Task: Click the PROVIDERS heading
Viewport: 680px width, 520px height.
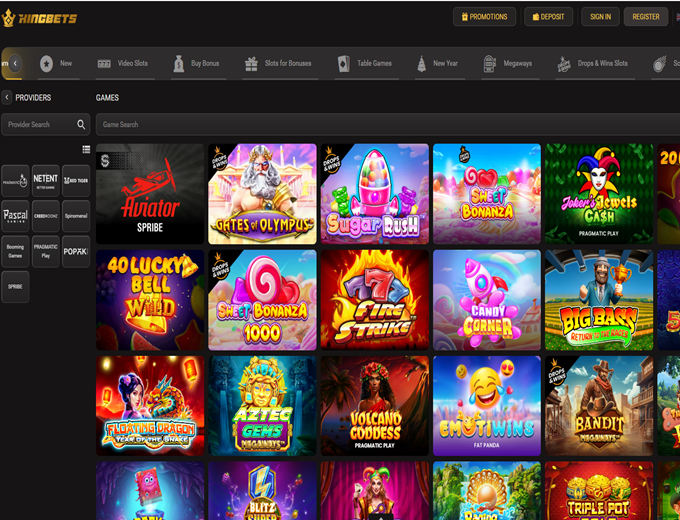Action: [x=33, y=98]
